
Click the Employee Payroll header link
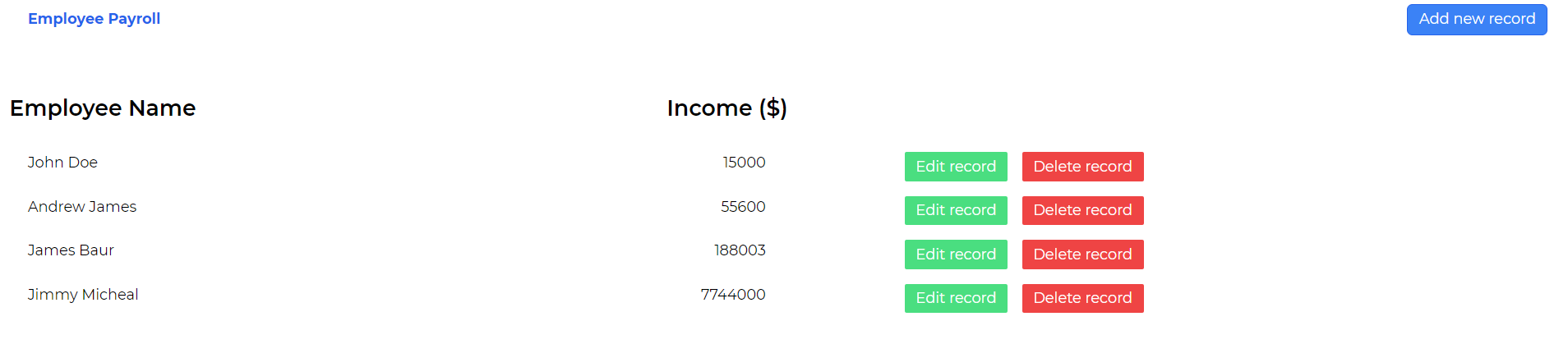click(94, 19)
